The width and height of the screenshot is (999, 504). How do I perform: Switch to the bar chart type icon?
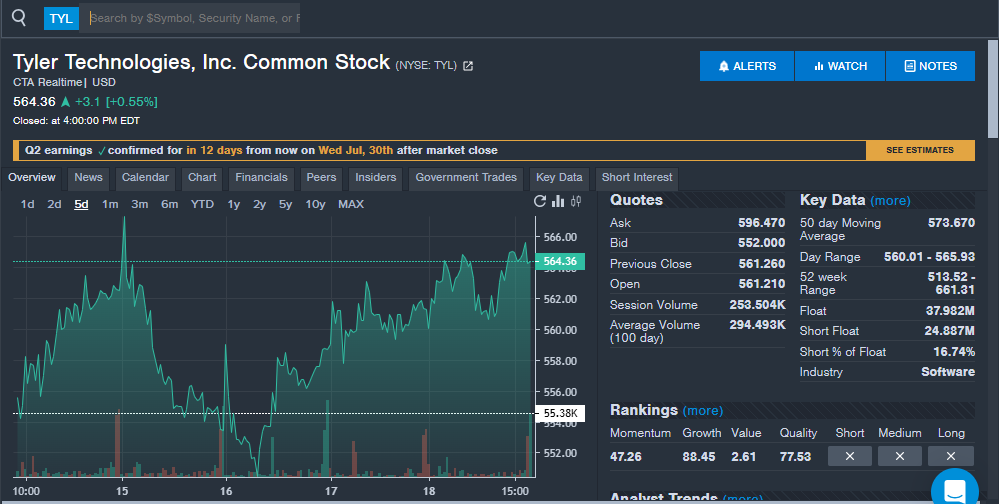click(x=558, y=201)
